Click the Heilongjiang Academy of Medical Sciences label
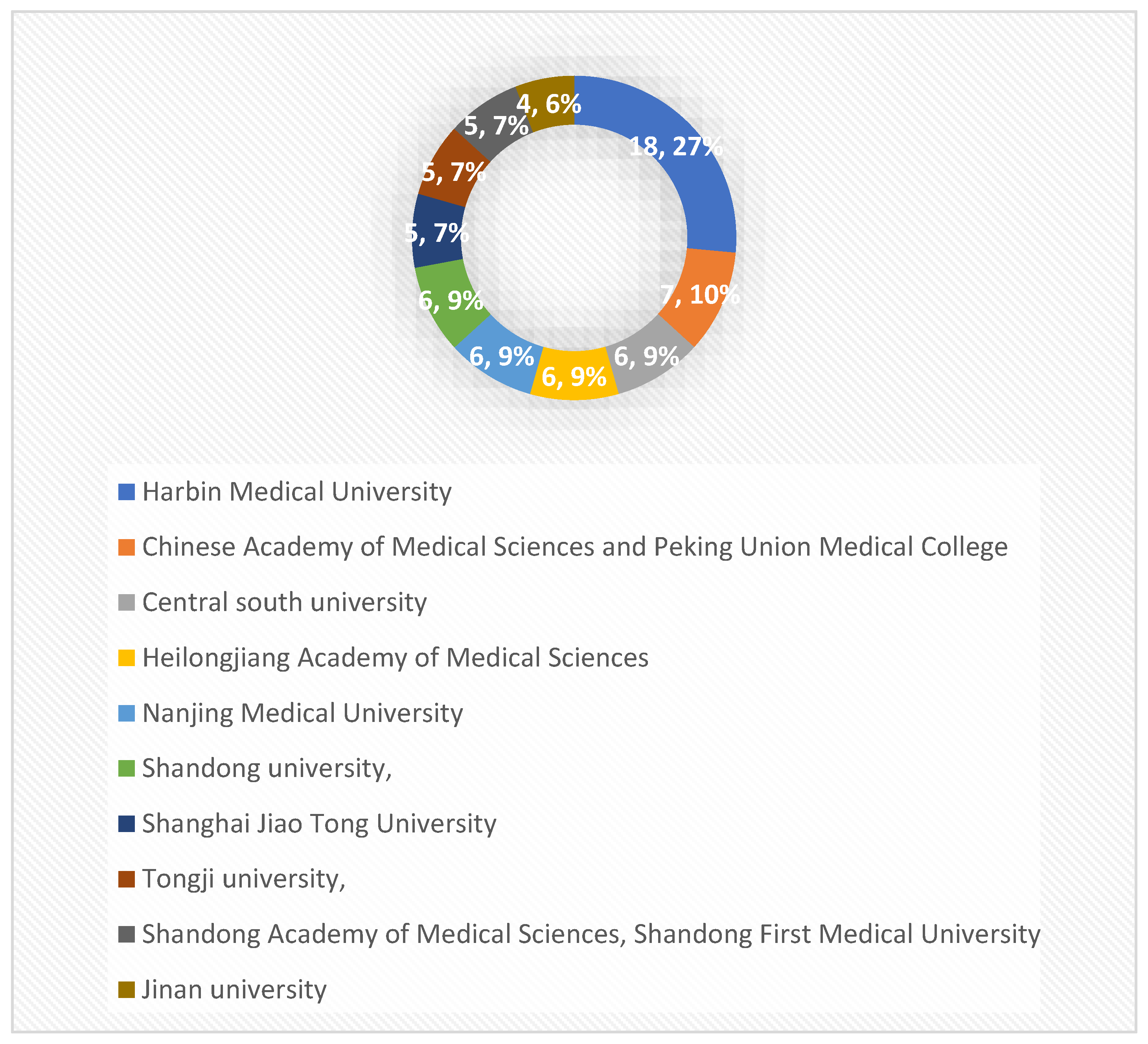 pos(395,658)
